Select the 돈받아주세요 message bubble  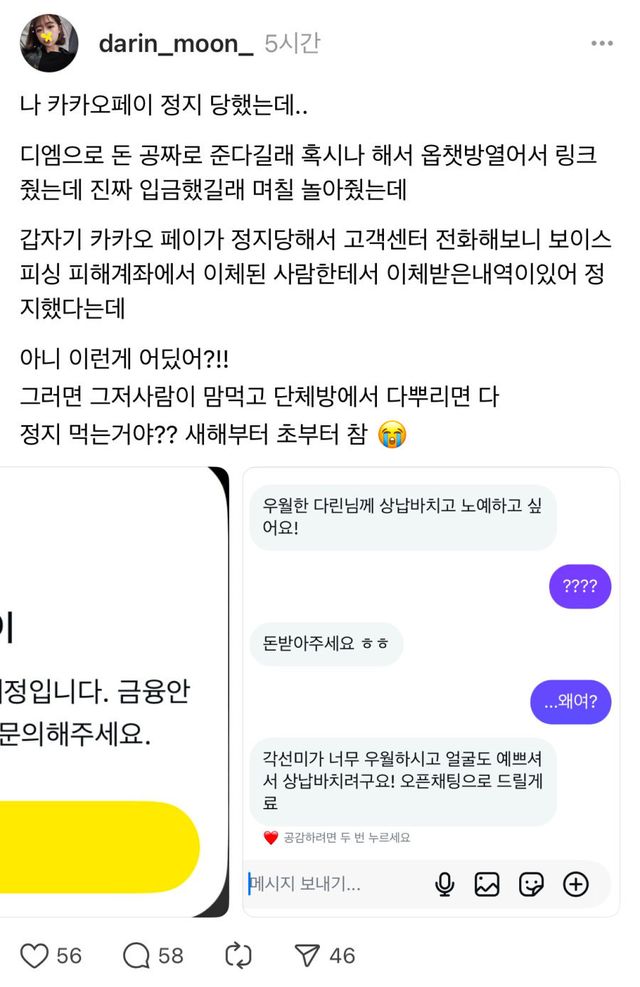[x=326, y=643]
